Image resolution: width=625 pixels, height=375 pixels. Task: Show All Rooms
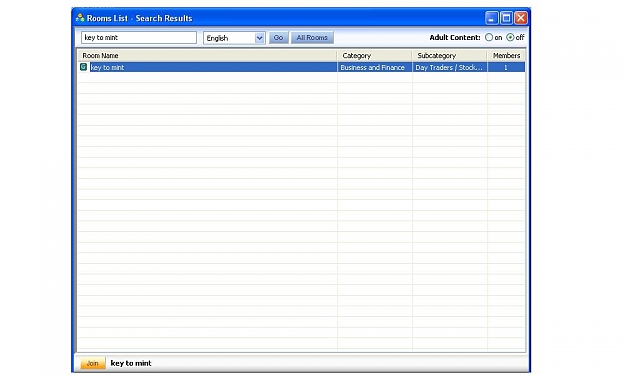[312, 38]
